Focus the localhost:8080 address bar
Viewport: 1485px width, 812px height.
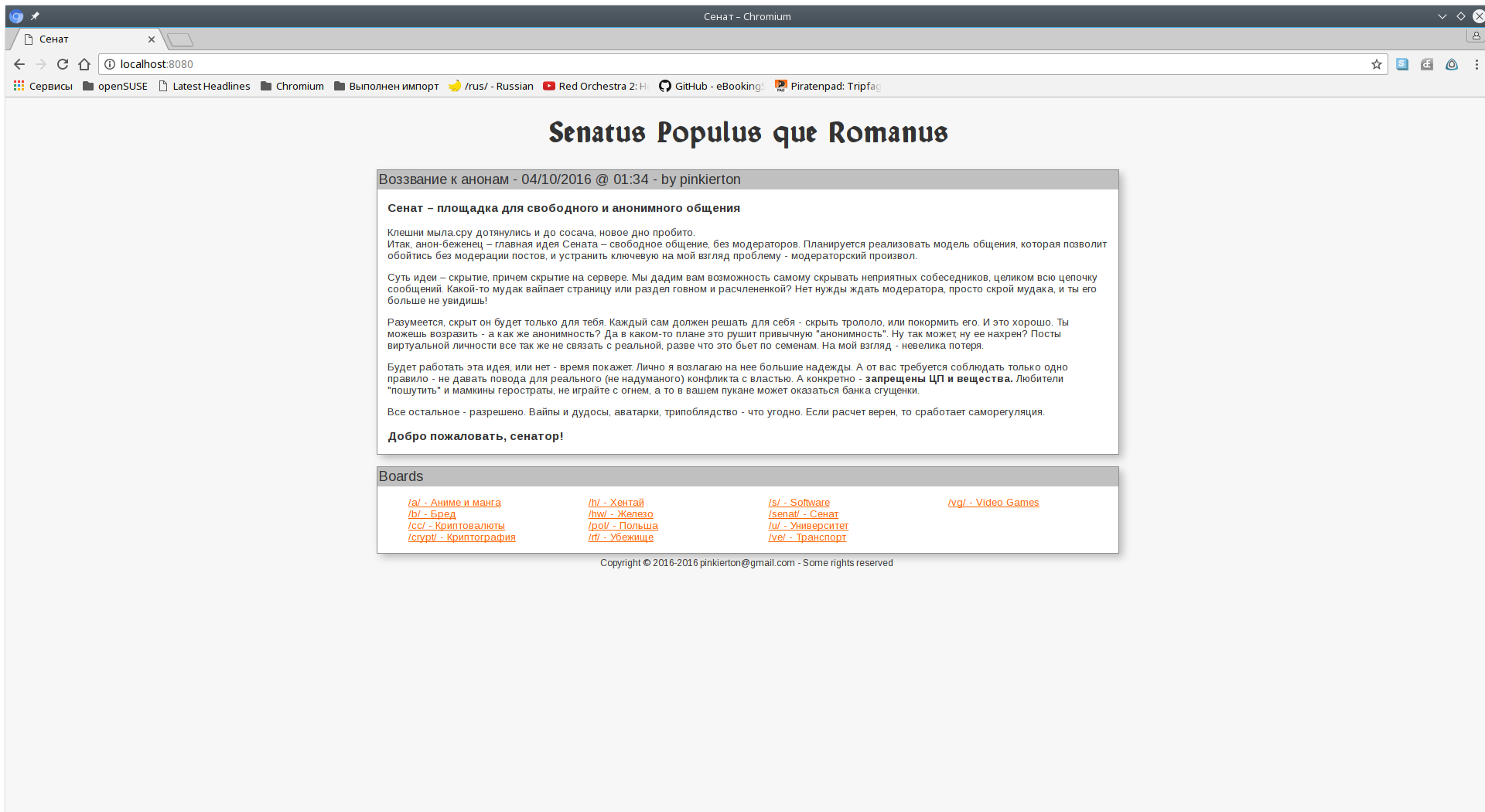742,64
